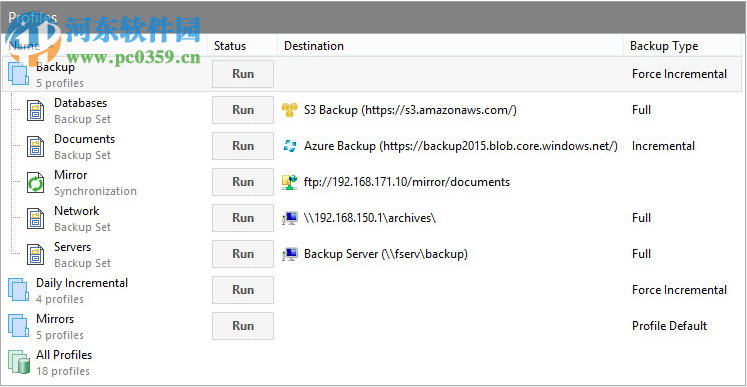The height and width of the screenshot is (387, 747).
Task: Click the Backup Server destination icon
Action: (290, 254)
